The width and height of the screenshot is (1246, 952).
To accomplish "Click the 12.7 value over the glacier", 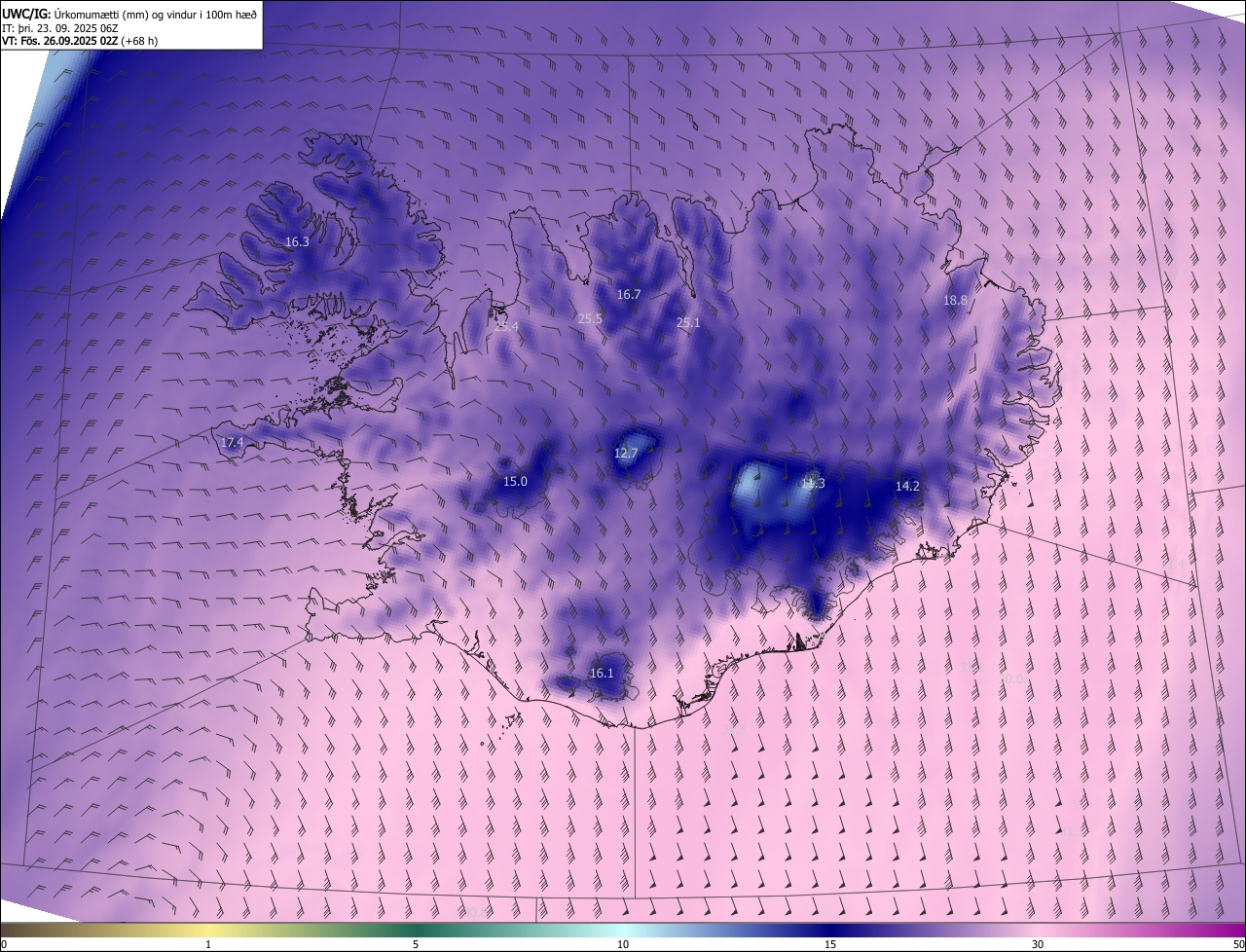I will pyautogui.click(x=626, y=454).
